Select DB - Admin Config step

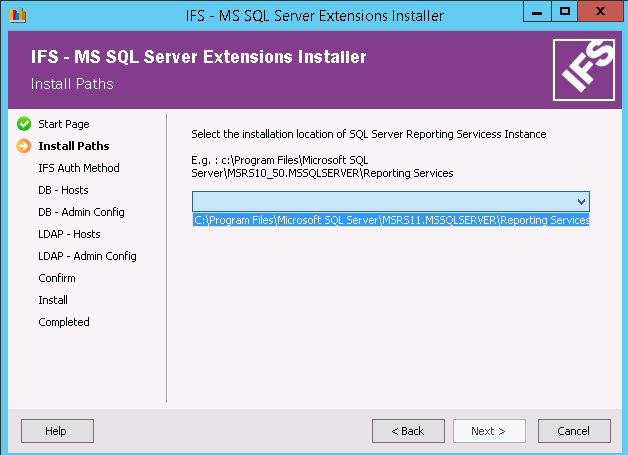pyautogui.click(x=81, y=212)
